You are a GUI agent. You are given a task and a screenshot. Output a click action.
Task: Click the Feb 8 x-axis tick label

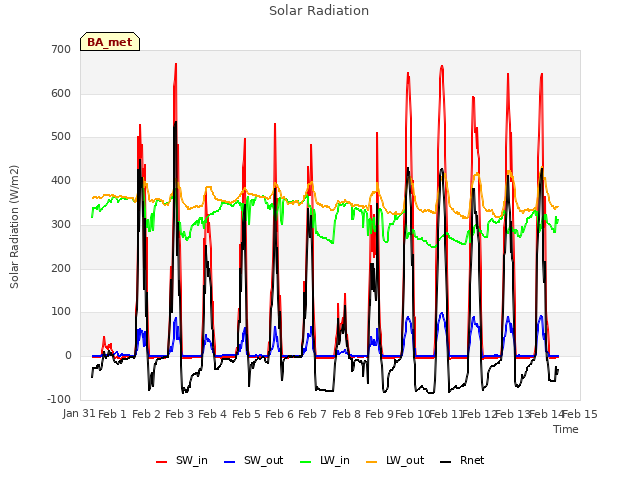(x=346, y=414)
